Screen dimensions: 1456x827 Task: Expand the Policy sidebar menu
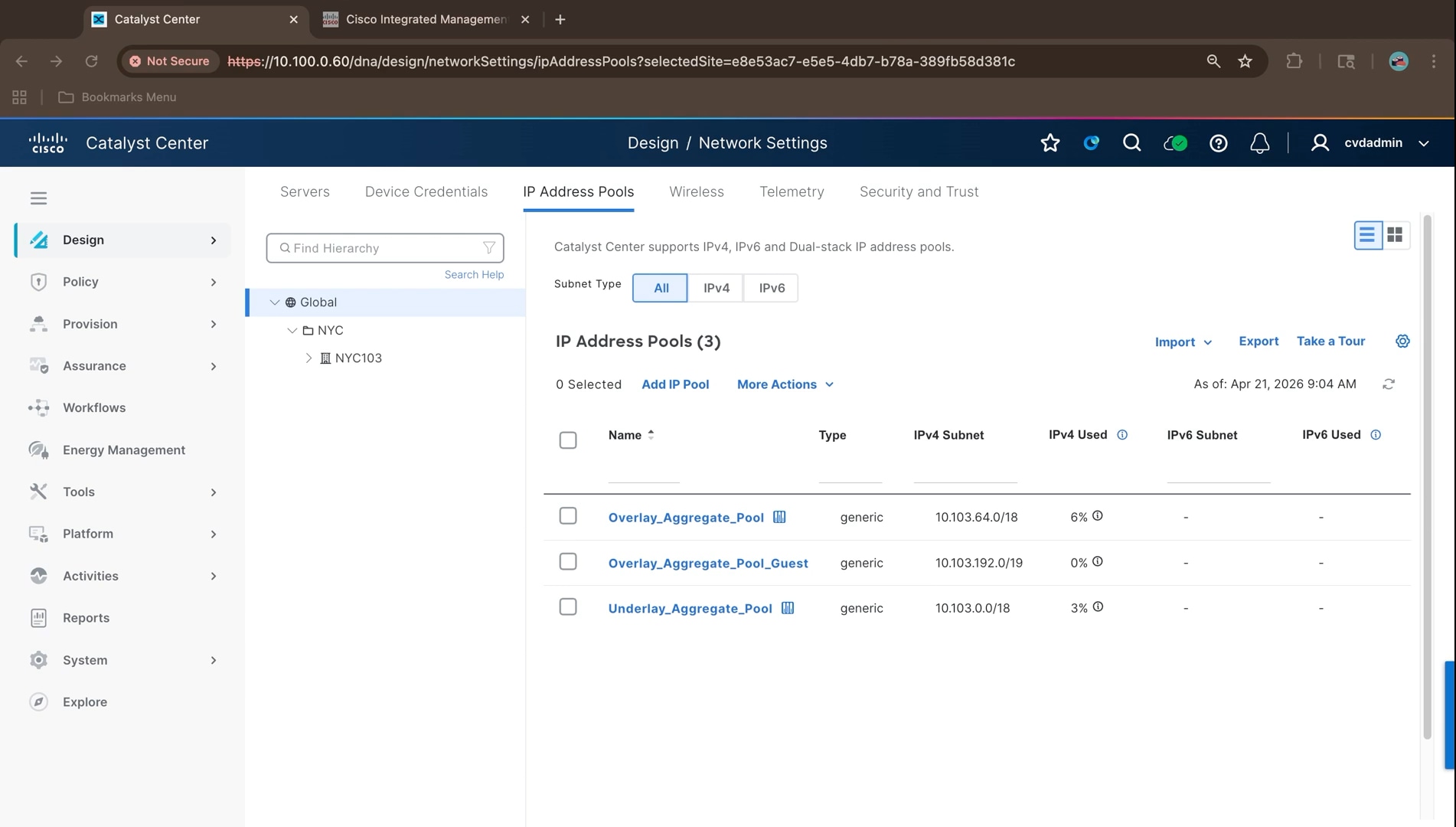[x=122, y=282]
